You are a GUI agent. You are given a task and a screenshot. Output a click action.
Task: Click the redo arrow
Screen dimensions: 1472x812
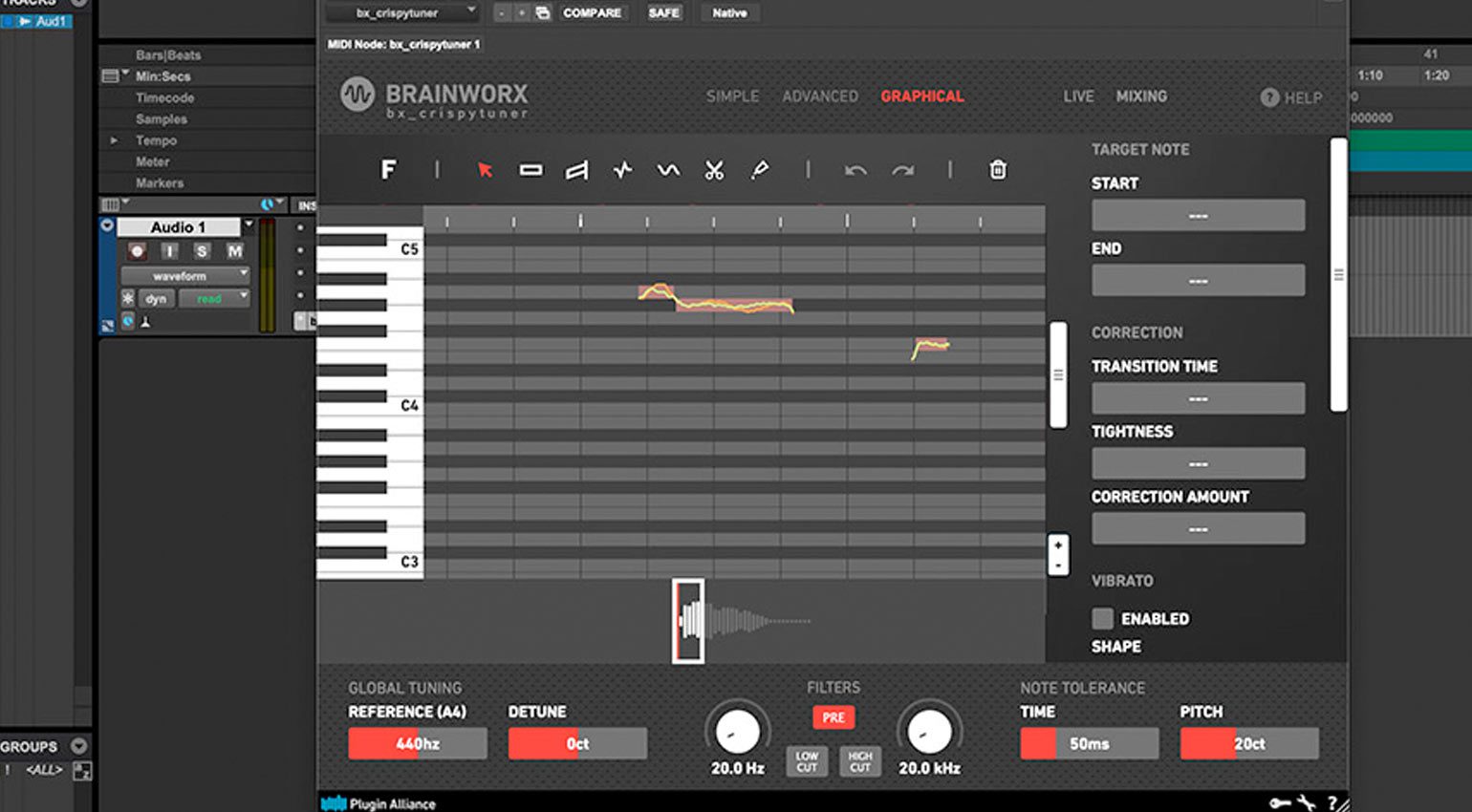click(902, 170)
